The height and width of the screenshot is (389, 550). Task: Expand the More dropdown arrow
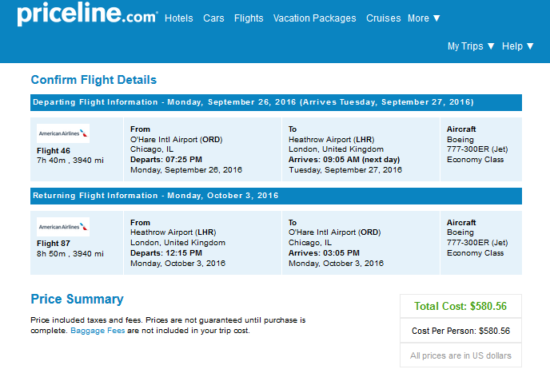point(437,18)
